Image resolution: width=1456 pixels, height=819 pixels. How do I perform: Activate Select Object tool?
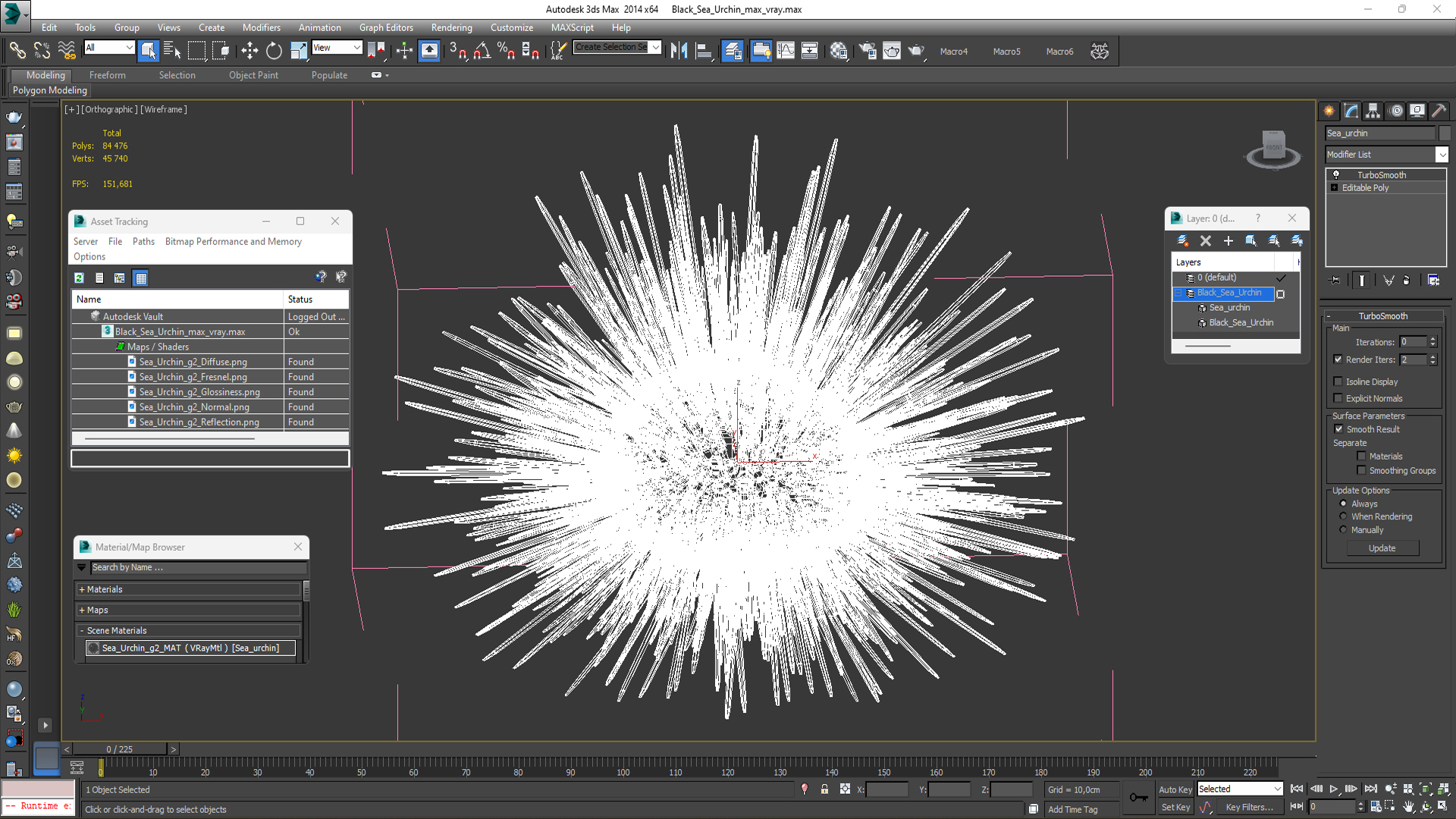[x=148, y=51]
